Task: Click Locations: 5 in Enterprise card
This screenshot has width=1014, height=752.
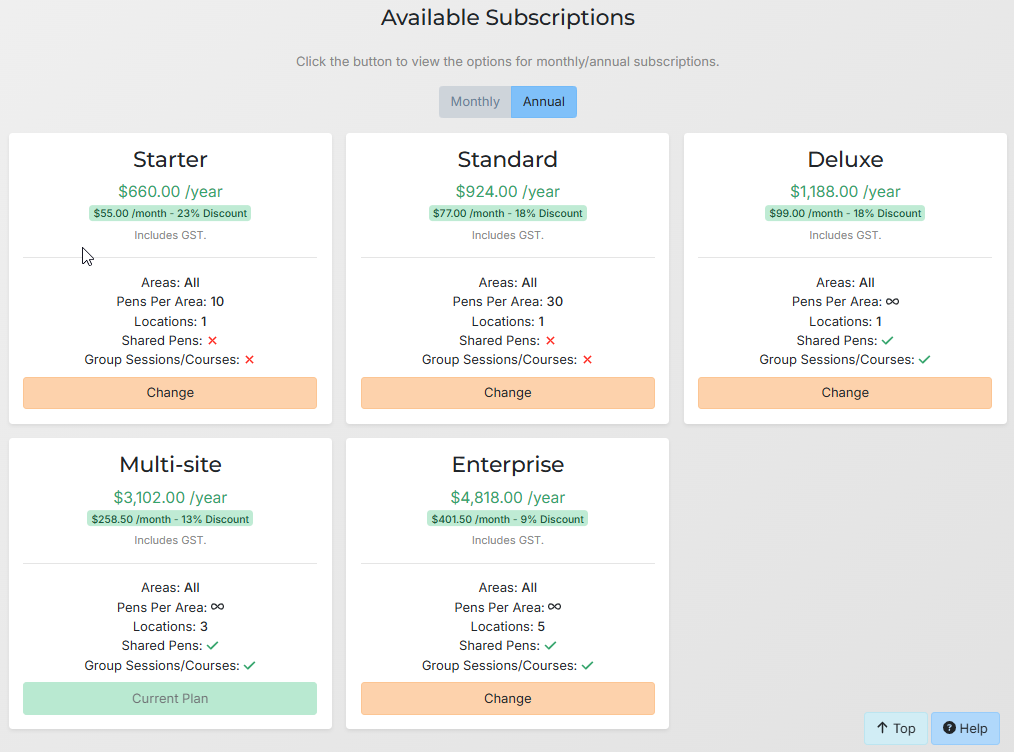Action: tap(508, 627)
